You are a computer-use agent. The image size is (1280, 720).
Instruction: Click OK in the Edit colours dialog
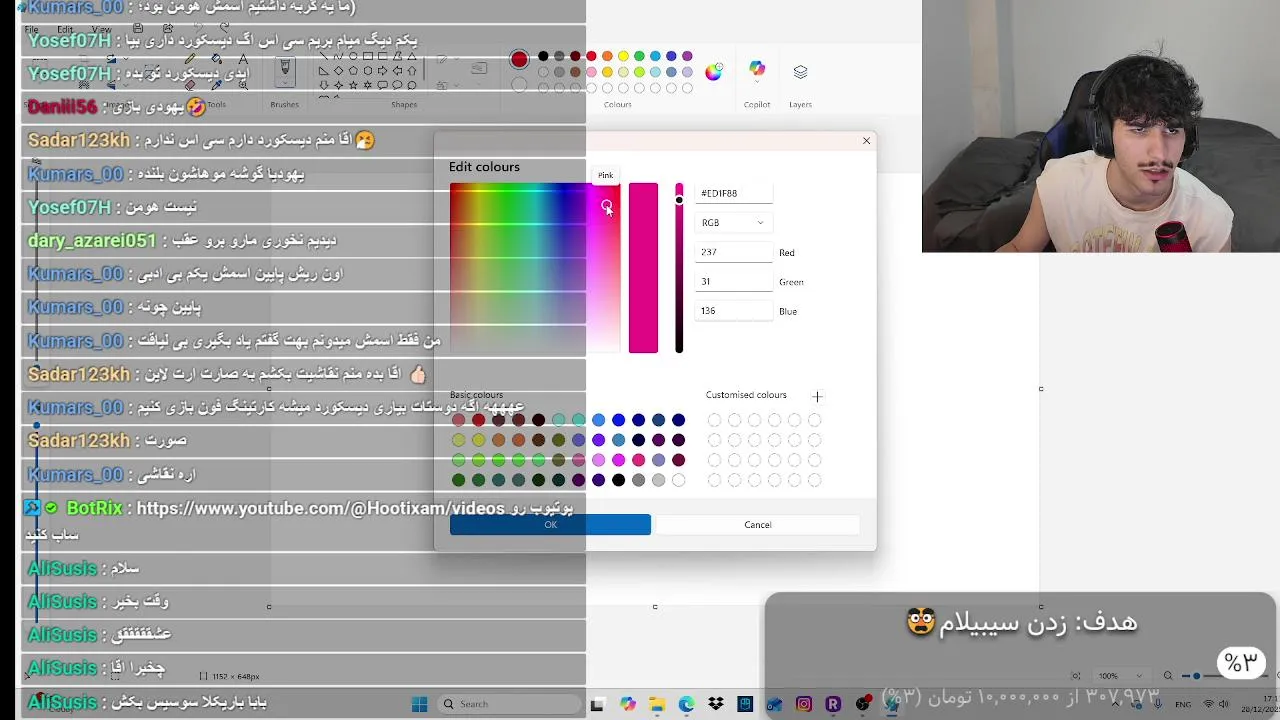[550, 525]
